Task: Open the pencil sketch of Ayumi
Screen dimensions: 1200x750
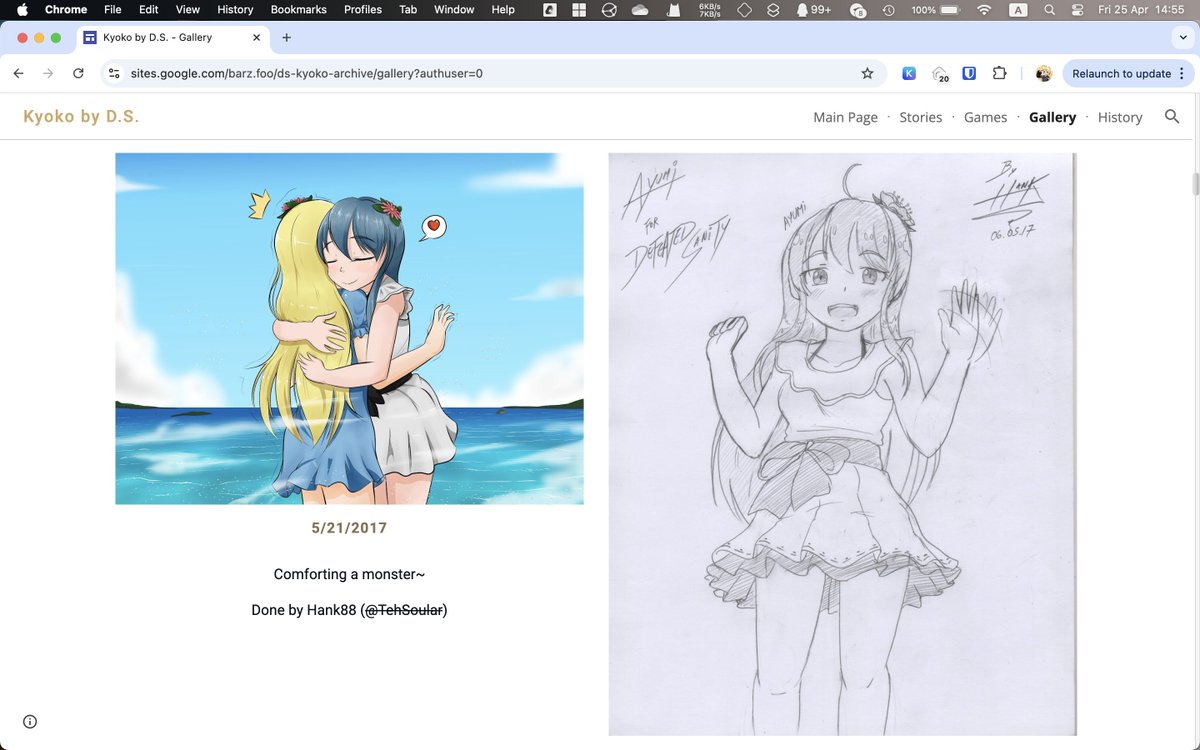Action: 842,444
